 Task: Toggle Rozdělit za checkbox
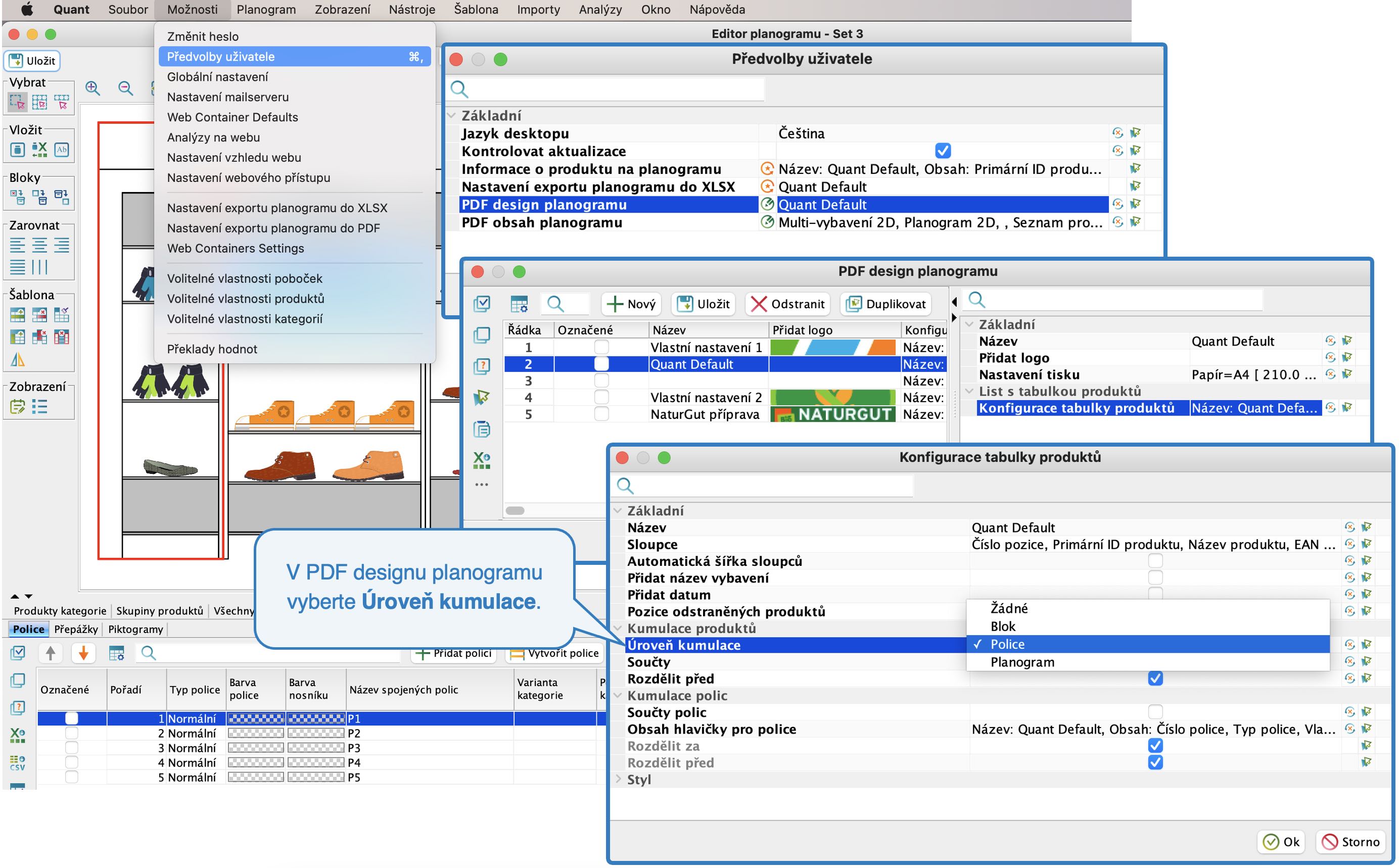click(1156, 746)
